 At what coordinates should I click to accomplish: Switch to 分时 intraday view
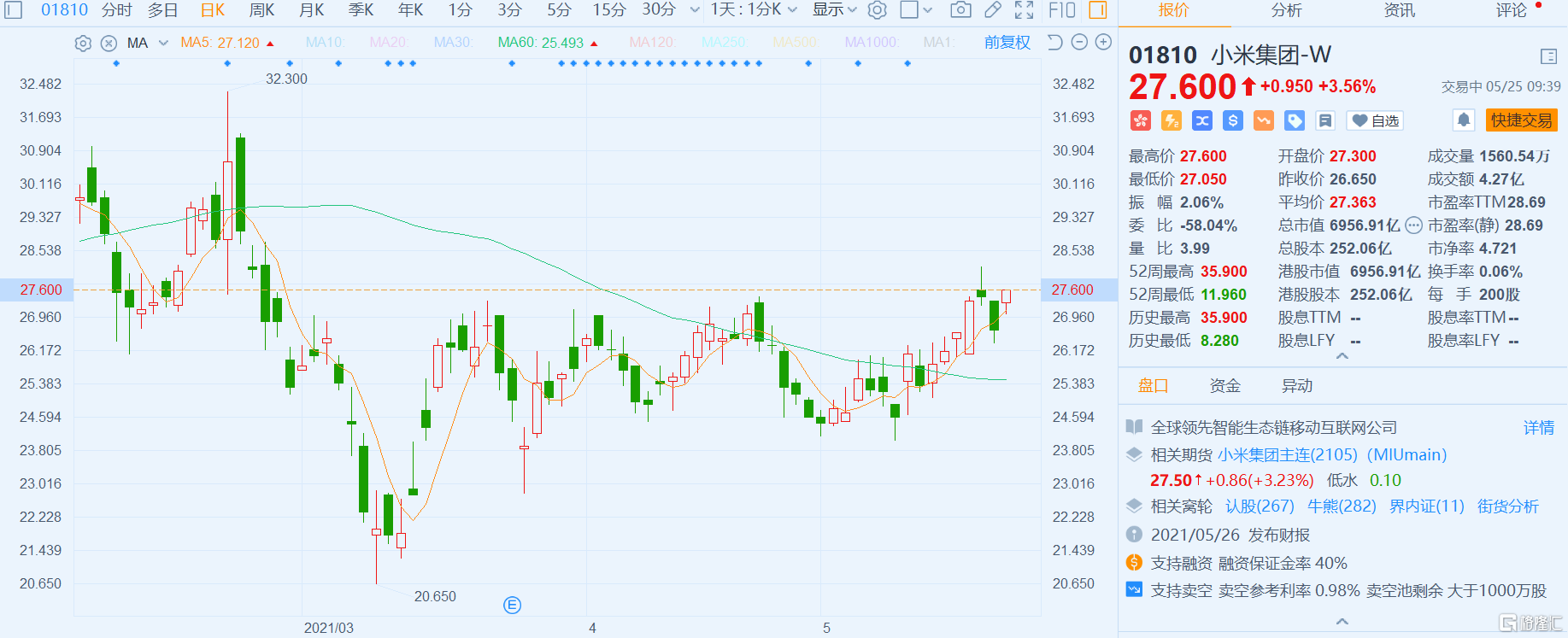click(x=117, y=10)
